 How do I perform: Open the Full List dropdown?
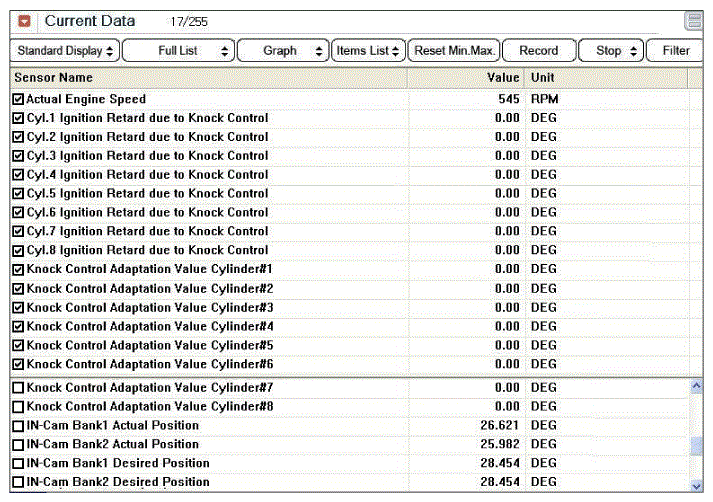(179, 50)
